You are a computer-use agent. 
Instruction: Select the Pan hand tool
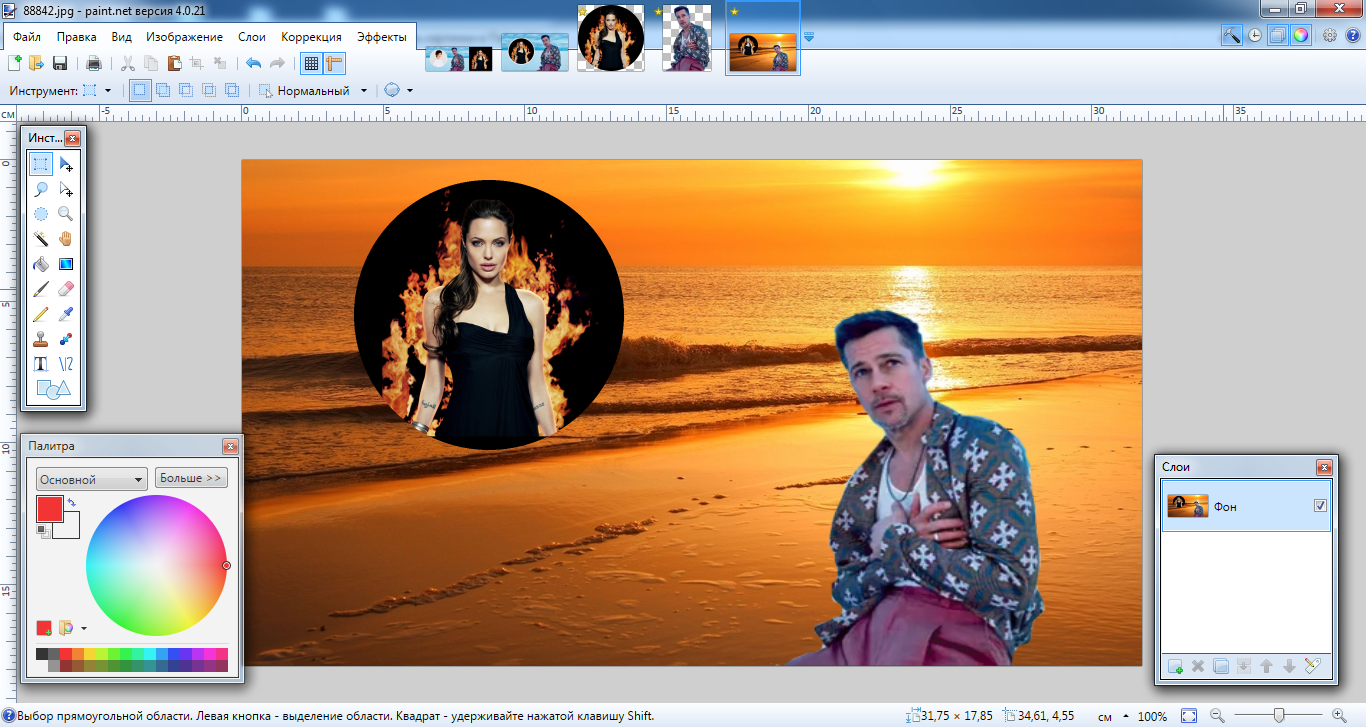(x=66, y=239)
